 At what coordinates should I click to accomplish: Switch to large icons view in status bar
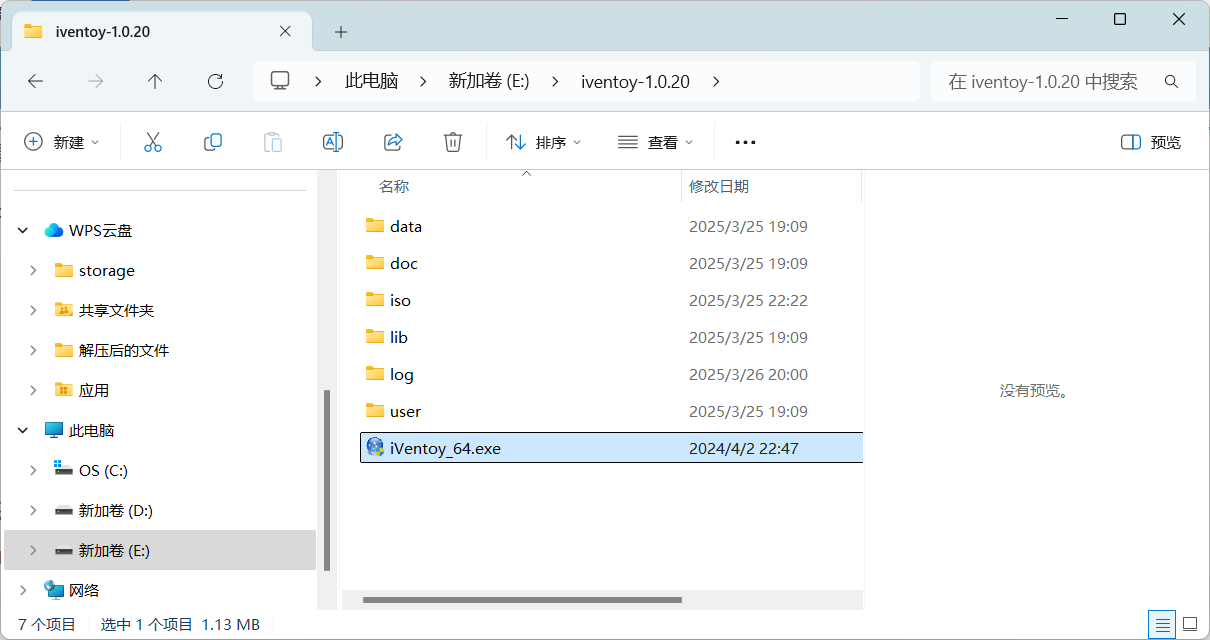tap(1189, 624)
